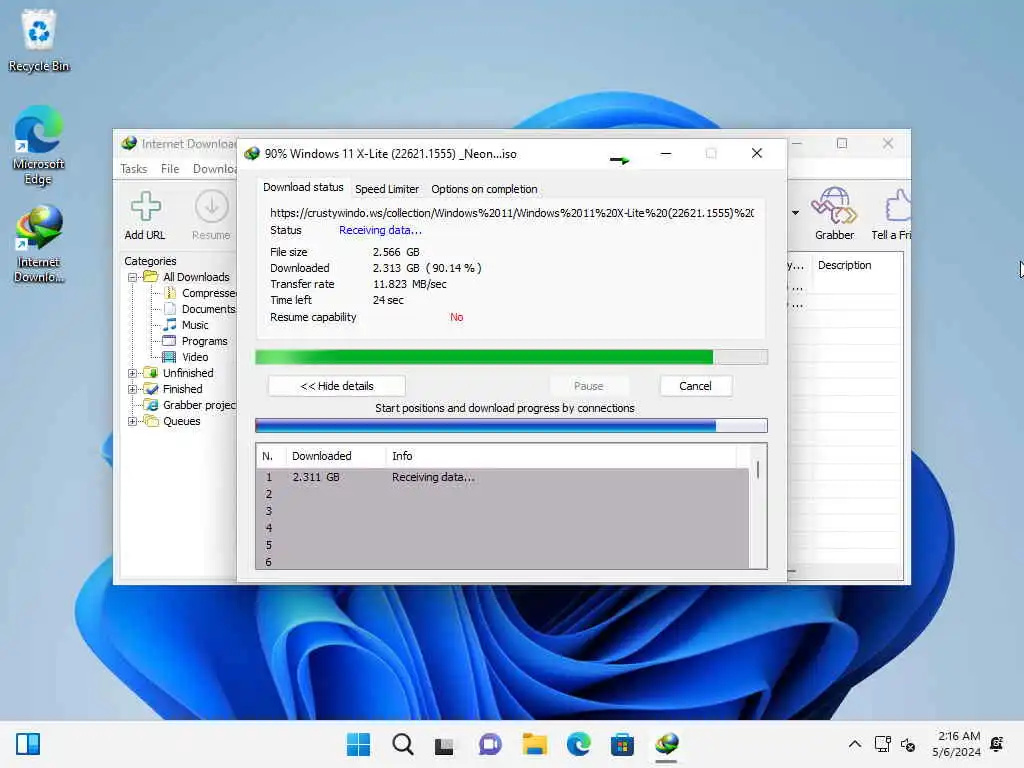Open Chat app on taskbar
This screenshot has height=768, width=1024.
coord(489,744)
